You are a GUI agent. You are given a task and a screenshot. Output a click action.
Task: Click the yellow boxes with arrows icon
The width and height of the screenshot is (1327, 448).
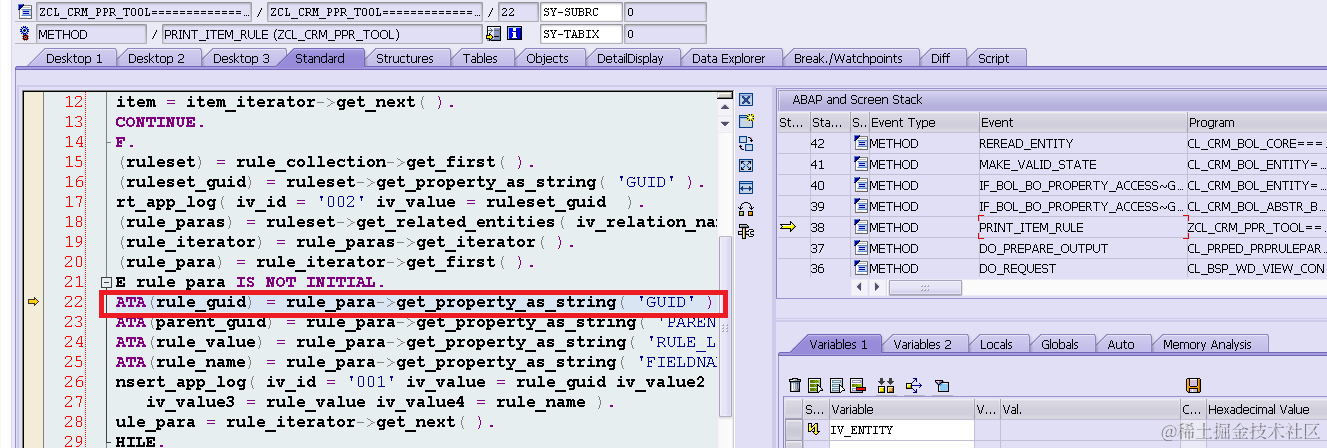[885, 385]
